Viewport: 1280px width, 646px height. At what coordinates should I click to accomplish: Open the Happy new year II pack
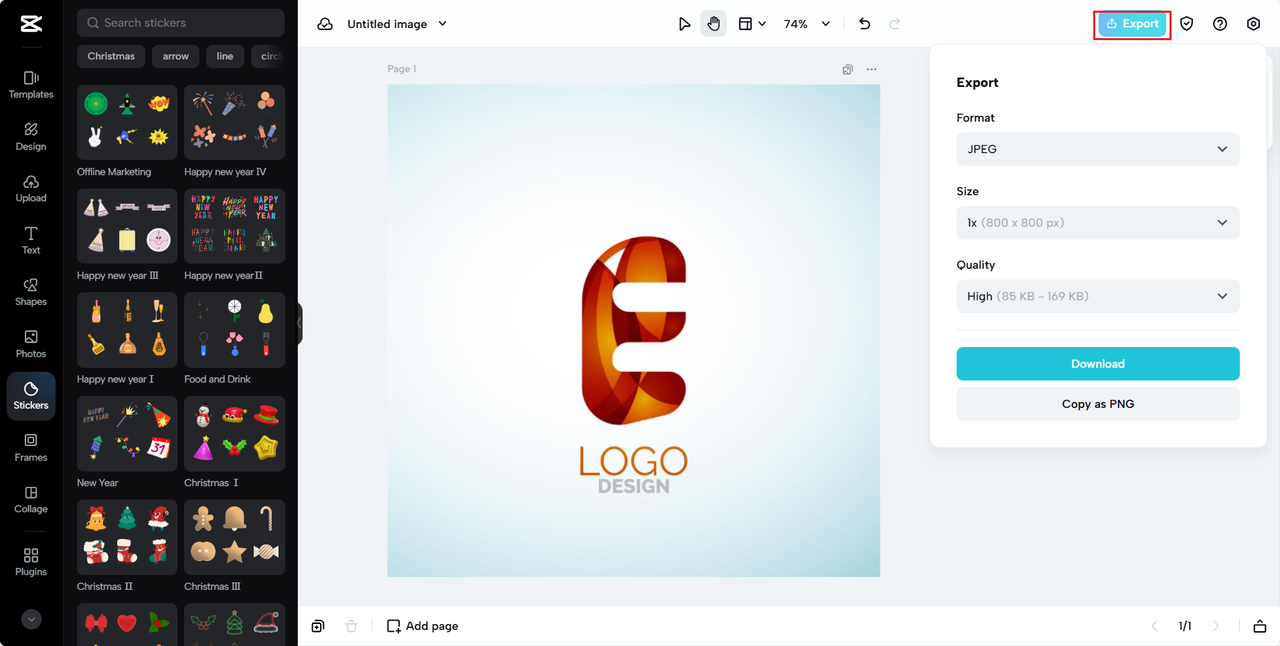click(234, 226)
